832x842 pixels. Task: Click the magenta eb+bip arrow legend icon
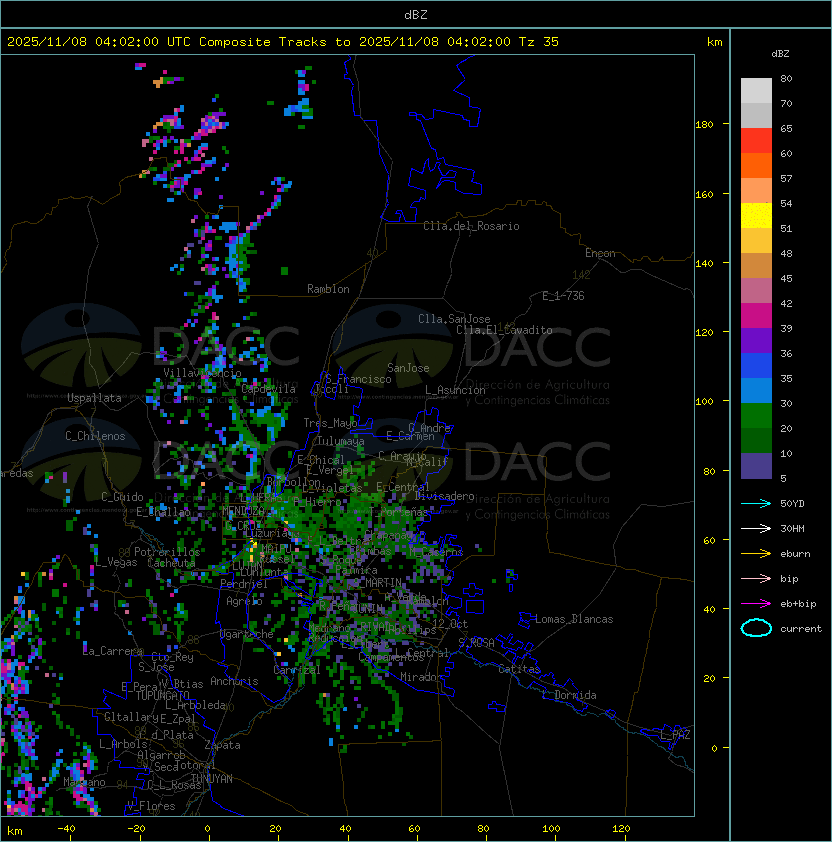tap(756, 604)
